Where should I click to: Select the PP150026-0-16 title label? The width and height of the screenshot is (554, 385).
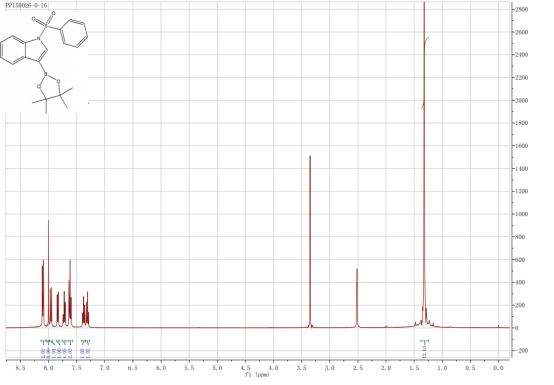click(x=26, y=6)
